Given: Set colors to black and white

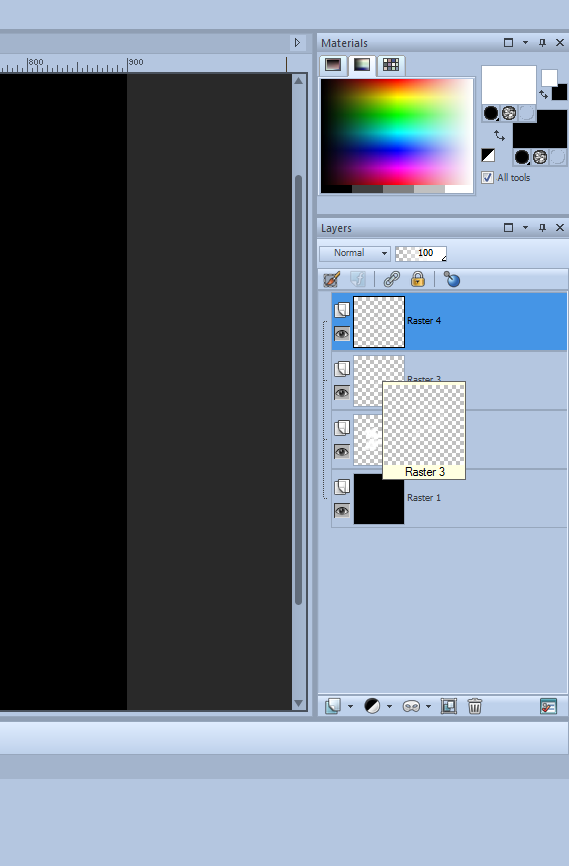Looking at the screenshot, I should tap(488, 155).
